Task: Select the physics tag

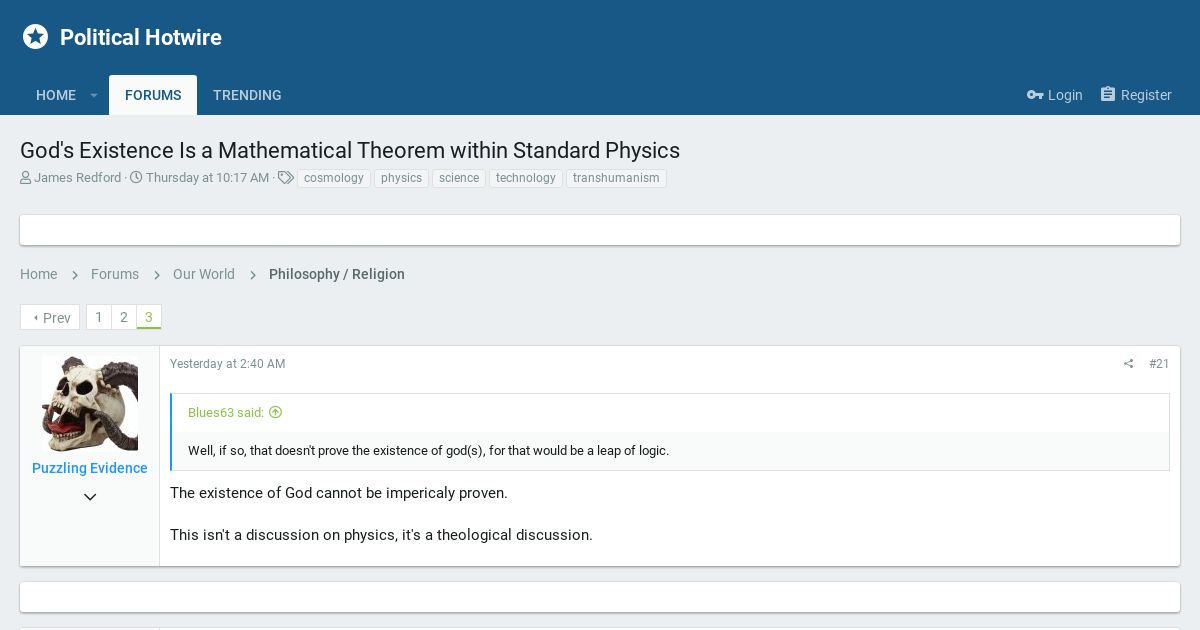Action: 401,178
